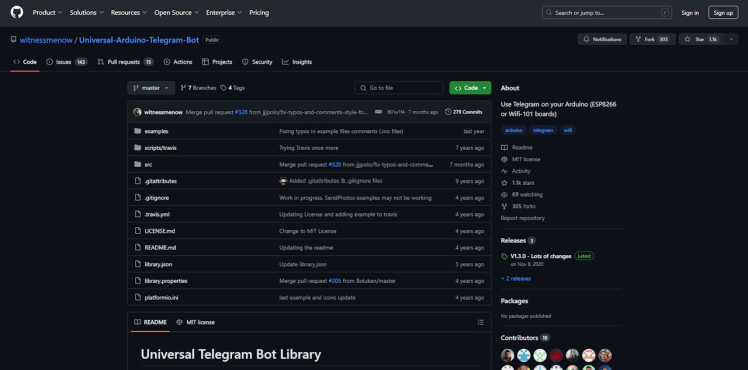Expand the Product menu
Screen dimensions: 748x370
[x=47, y=13]
